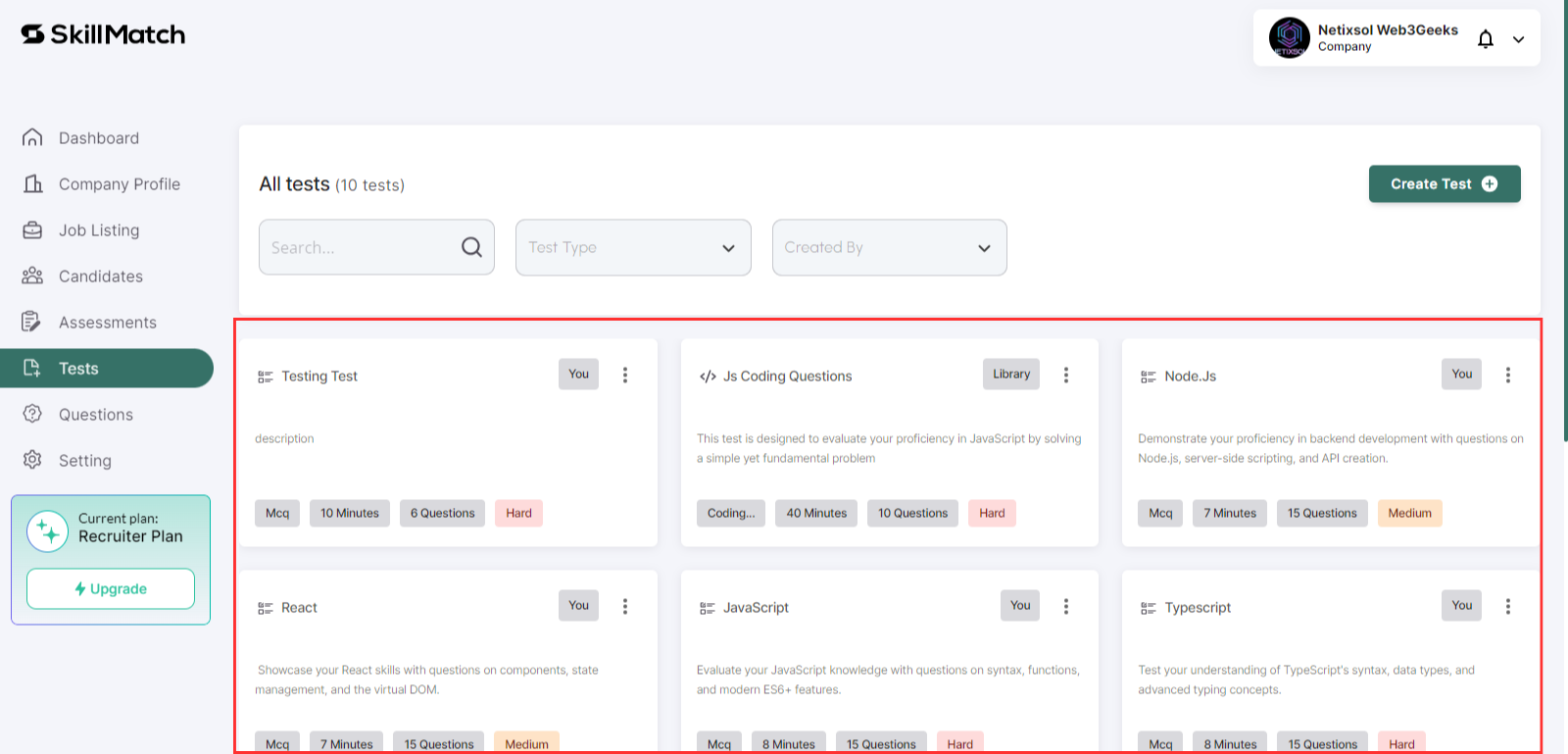Click the SkillMatch logo
Viewport: 1568px width, 754px height.
point(103,34)
